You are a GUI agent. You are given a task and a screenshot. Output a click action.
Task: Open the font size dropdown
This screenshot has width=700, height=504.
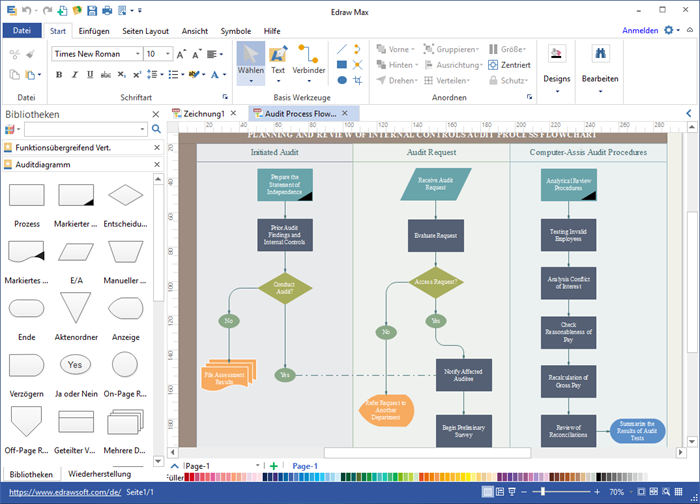pos(168,54)
